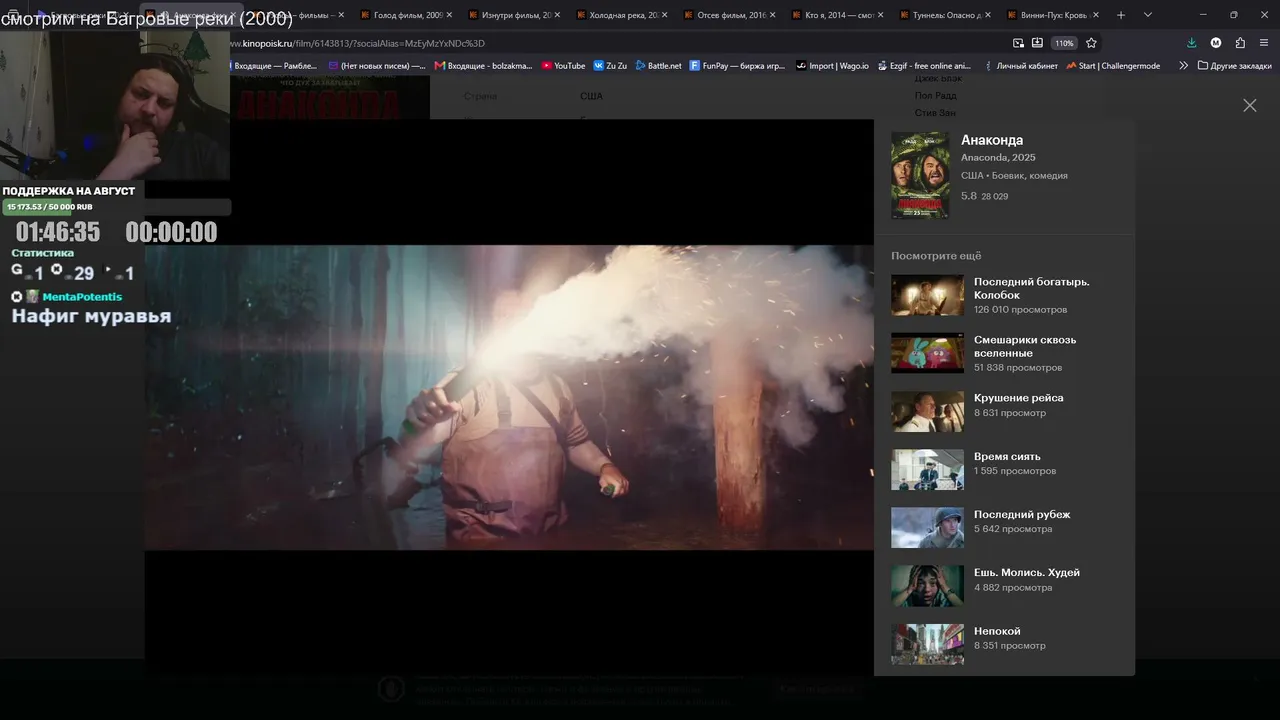
Task: Open the profile avatar with letter M
Action: [1216, 43]
